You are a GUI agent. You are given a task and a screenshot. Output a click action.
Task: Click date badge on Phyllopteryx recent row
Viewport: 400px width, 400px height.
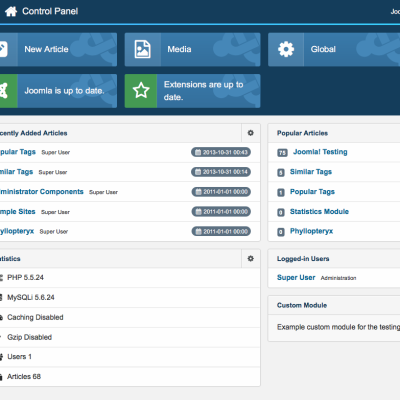click(x=221, y=231)
